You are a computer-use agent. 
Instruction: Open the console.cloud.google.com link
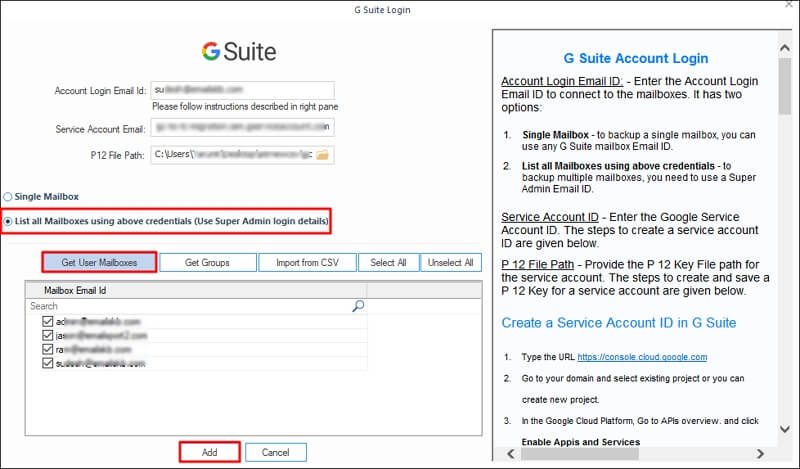(x=642, y=357)
